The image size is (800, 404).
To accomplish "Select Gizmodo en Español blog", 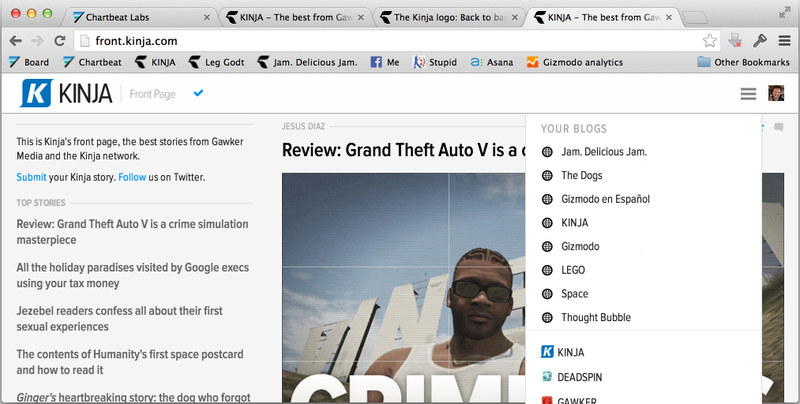I will pyautogui.click(x=606, y=199).
